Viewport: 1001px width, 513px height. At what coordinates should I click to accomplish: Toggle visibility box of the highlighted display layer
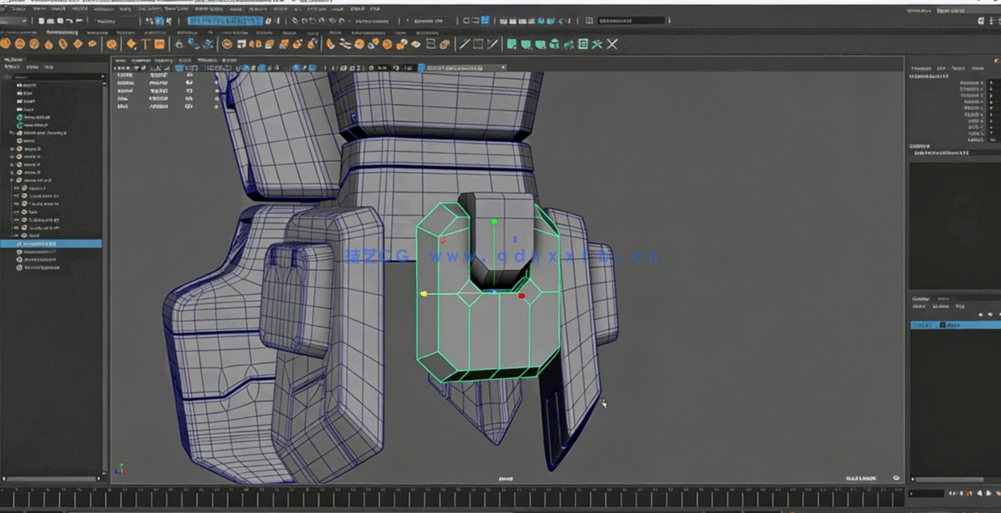click(x=917, y=325)
